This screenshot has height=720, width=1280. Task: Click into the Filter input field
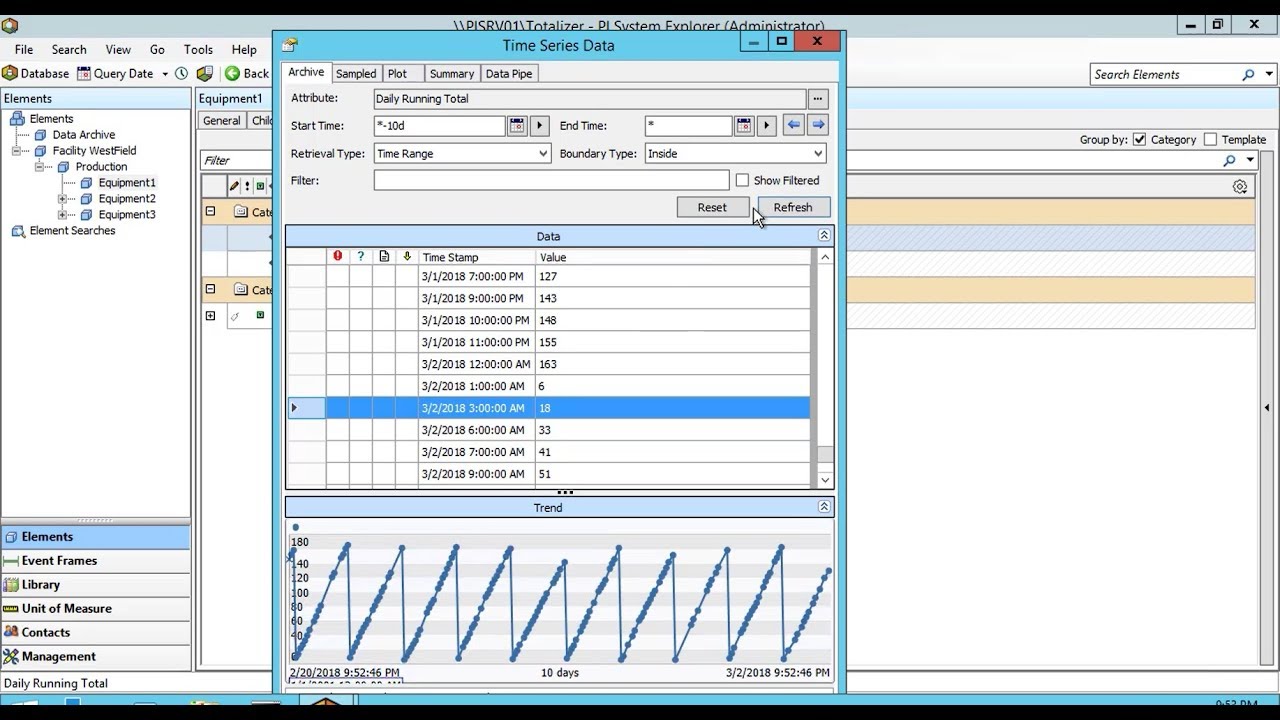pos(551,181)
